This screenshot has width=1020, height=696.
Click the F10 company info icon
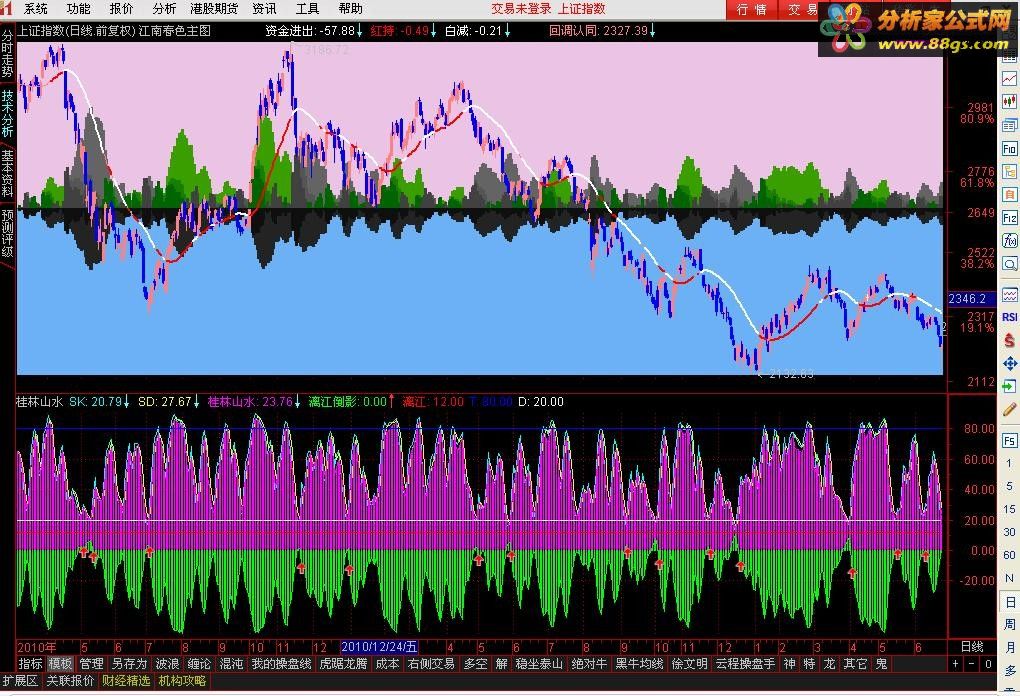(1009, 148)
